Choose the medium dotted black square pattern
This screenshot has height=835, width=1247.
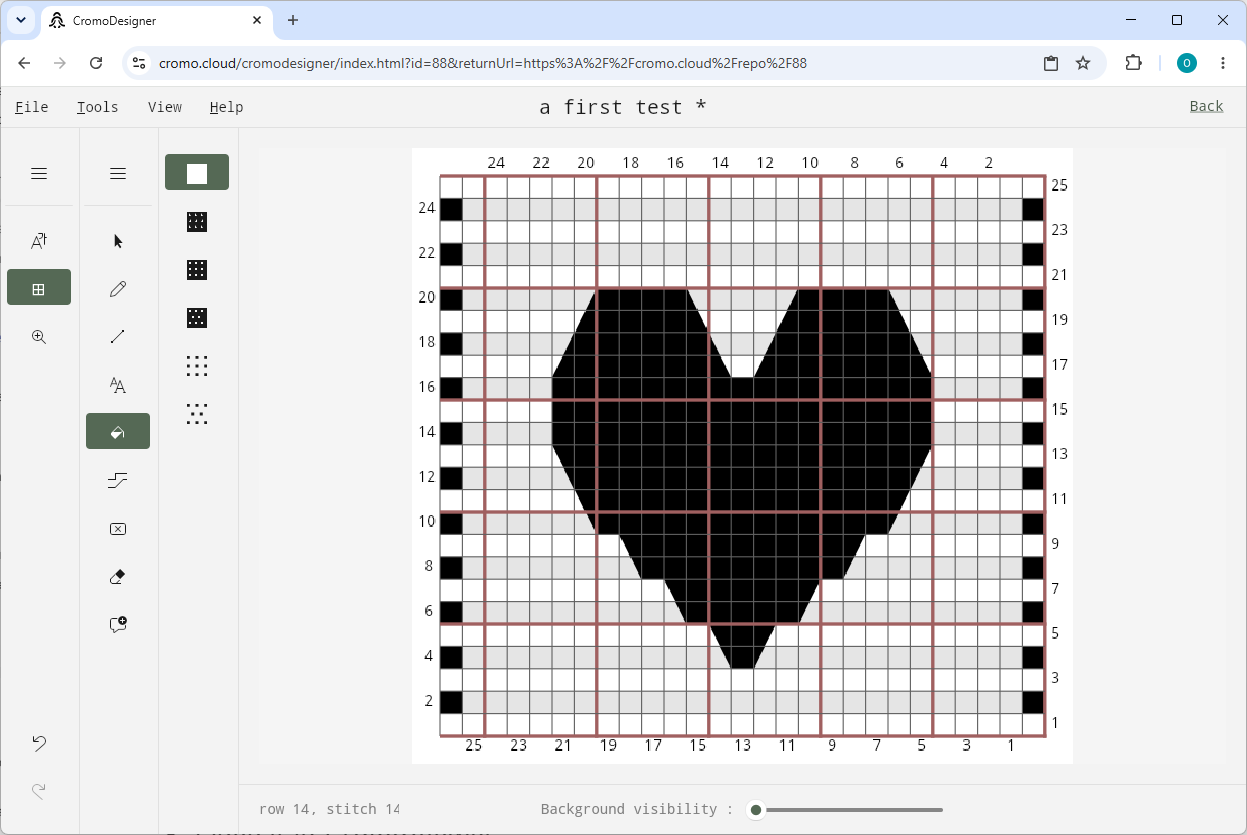(x=197, y=270)
